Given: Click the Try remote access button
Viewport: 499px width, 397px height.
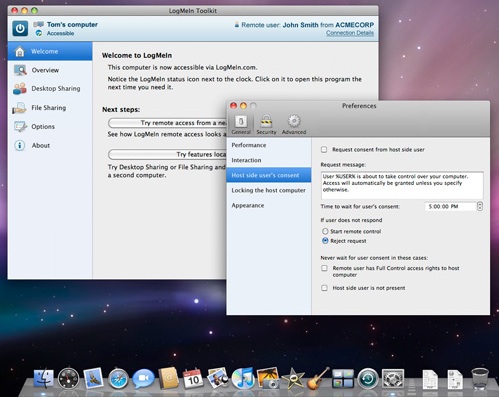Looking at the screenshot, I should pos(167,123).
